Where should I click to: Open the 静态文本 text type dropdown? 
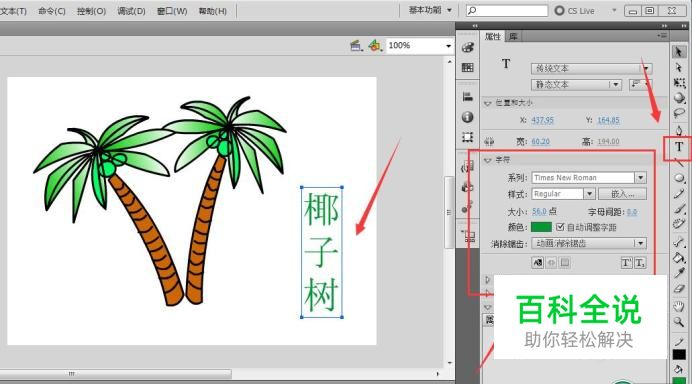coord(576,84)
